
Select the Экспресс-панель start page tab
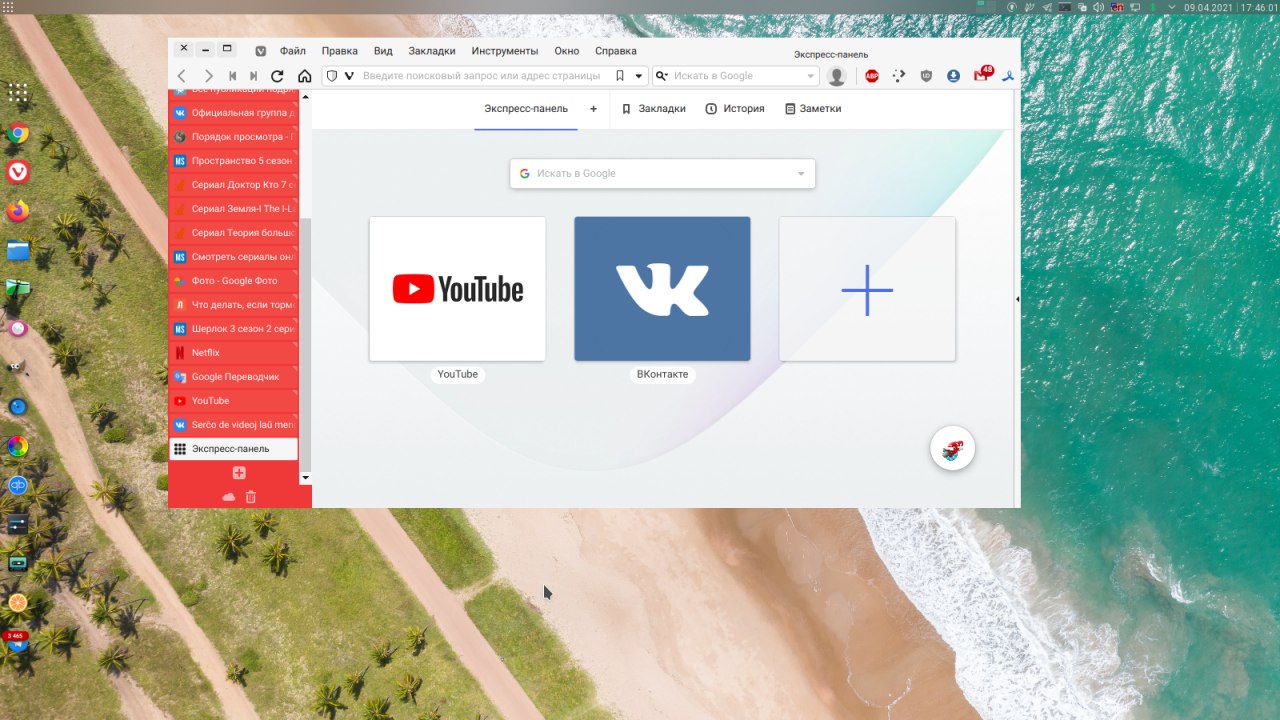[x=526, y=108]
